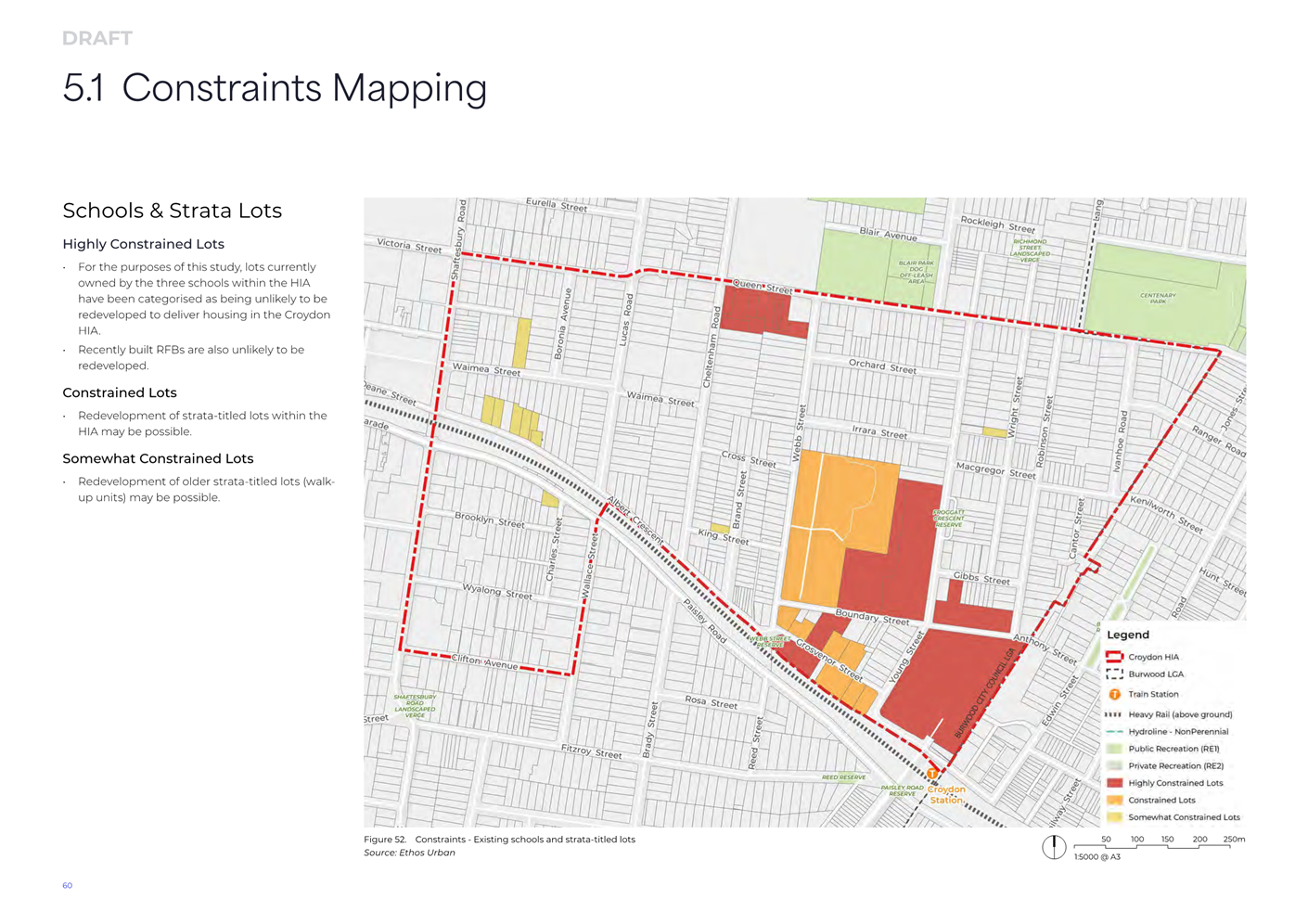Image resolution: width=1308 pixels, height=924 pixels.
Task: Click the Centenary Park green area
Action: point(1158,298)
